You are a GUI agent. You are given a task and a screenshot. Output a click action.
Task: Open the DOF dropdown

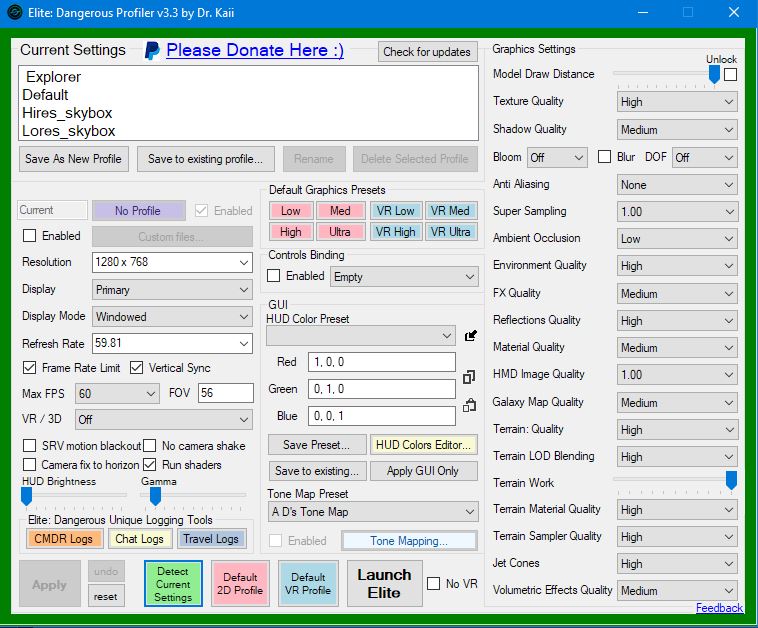705,158
